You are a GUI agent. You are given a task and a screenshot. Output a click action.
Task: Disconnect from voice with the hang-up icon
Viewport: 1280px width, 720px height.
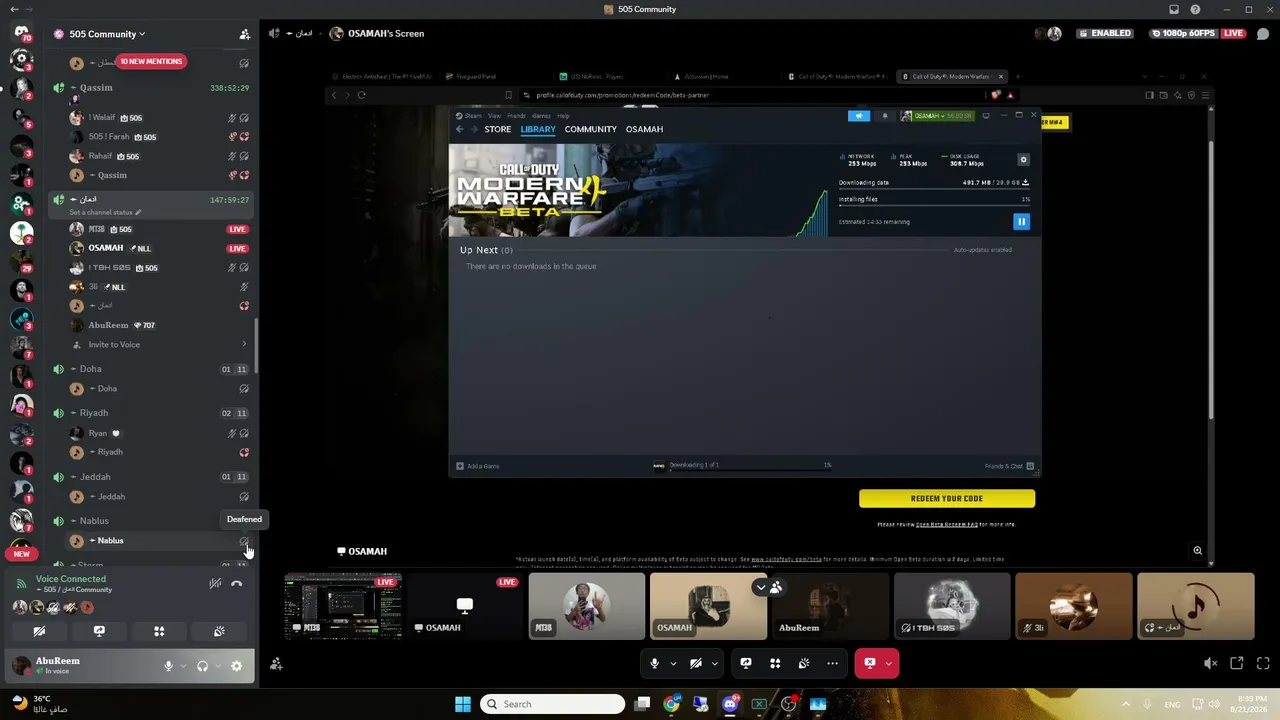click(x=237, y=584)
